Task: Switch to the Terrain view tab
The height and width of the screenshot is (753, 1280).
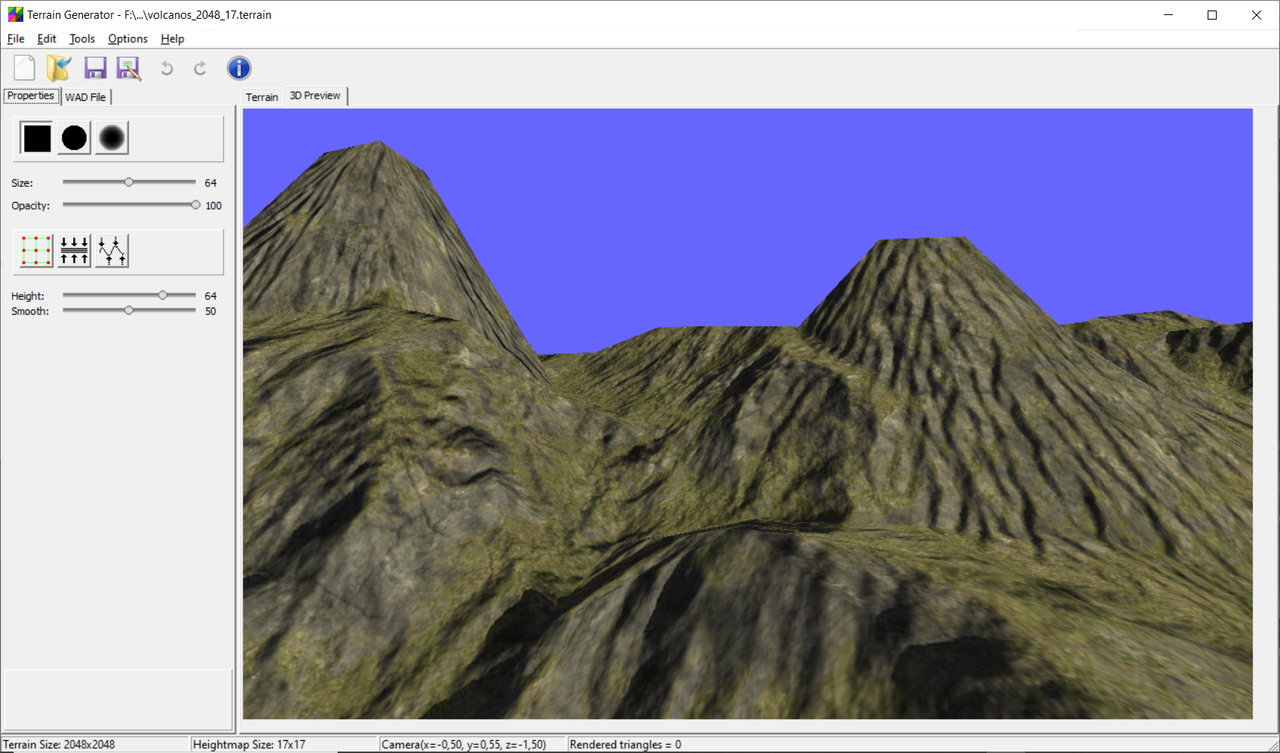Action: (x=262, y=97)
